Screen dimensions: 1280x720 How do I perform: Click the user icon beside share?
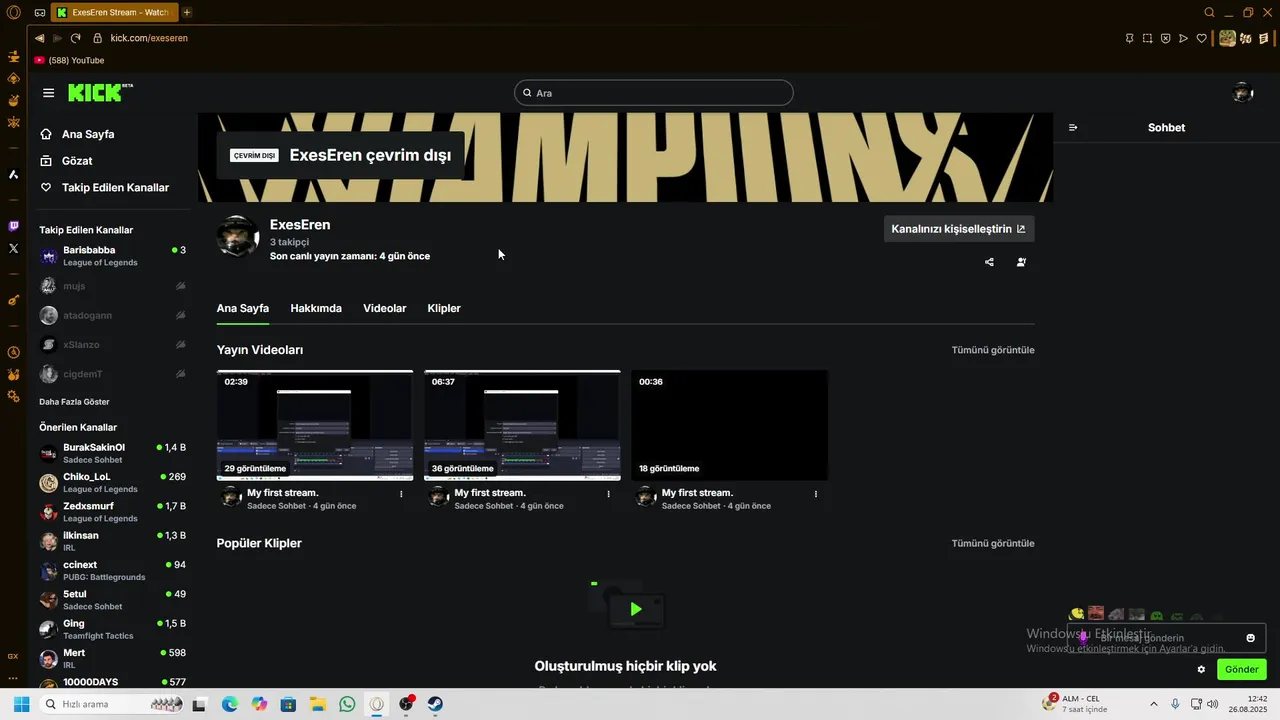pyautogui.click(x=1021, y=262)
